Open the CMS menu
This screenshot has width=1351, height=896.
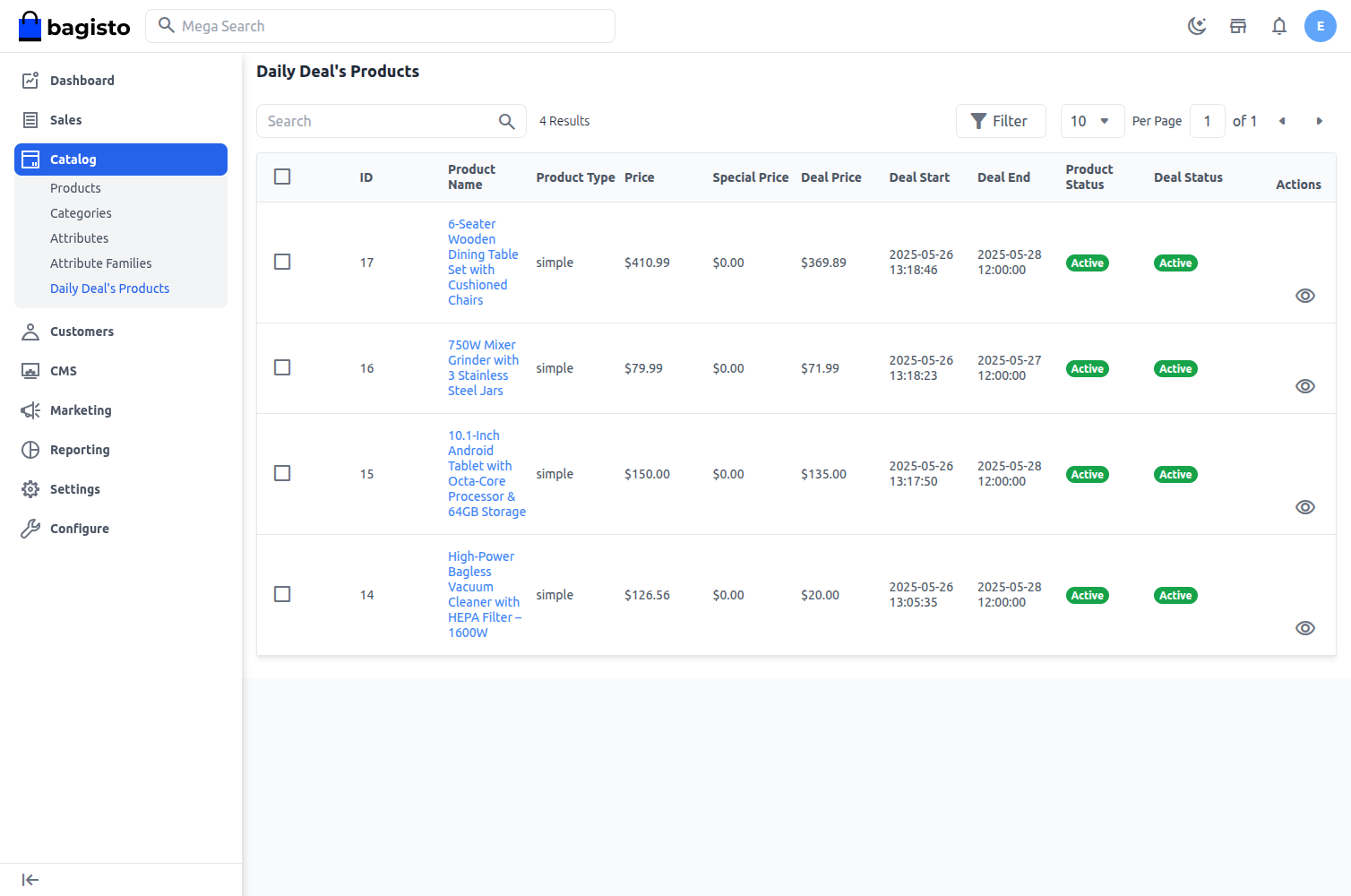pos(121,371)
